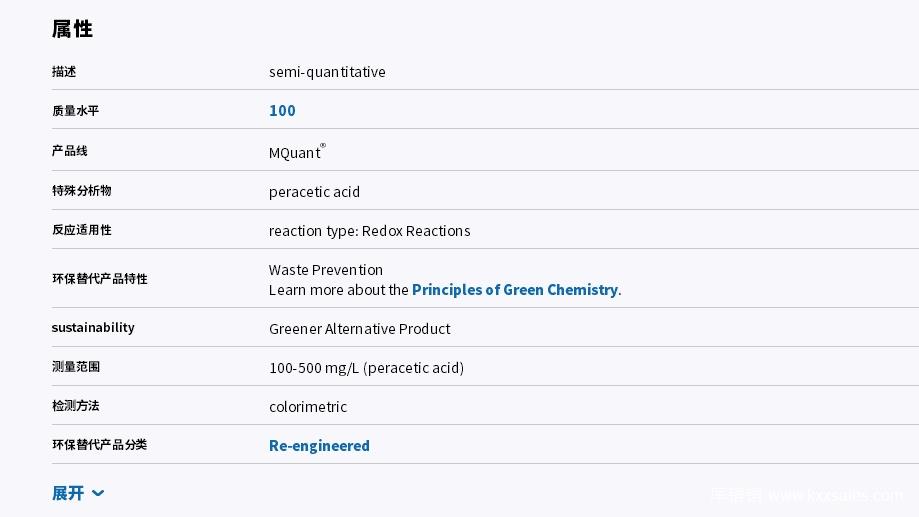The height and width of the screenshot is (517, 919).
Task: Click the peracetic acid analyte value
Action: click(x=314, y=192)
